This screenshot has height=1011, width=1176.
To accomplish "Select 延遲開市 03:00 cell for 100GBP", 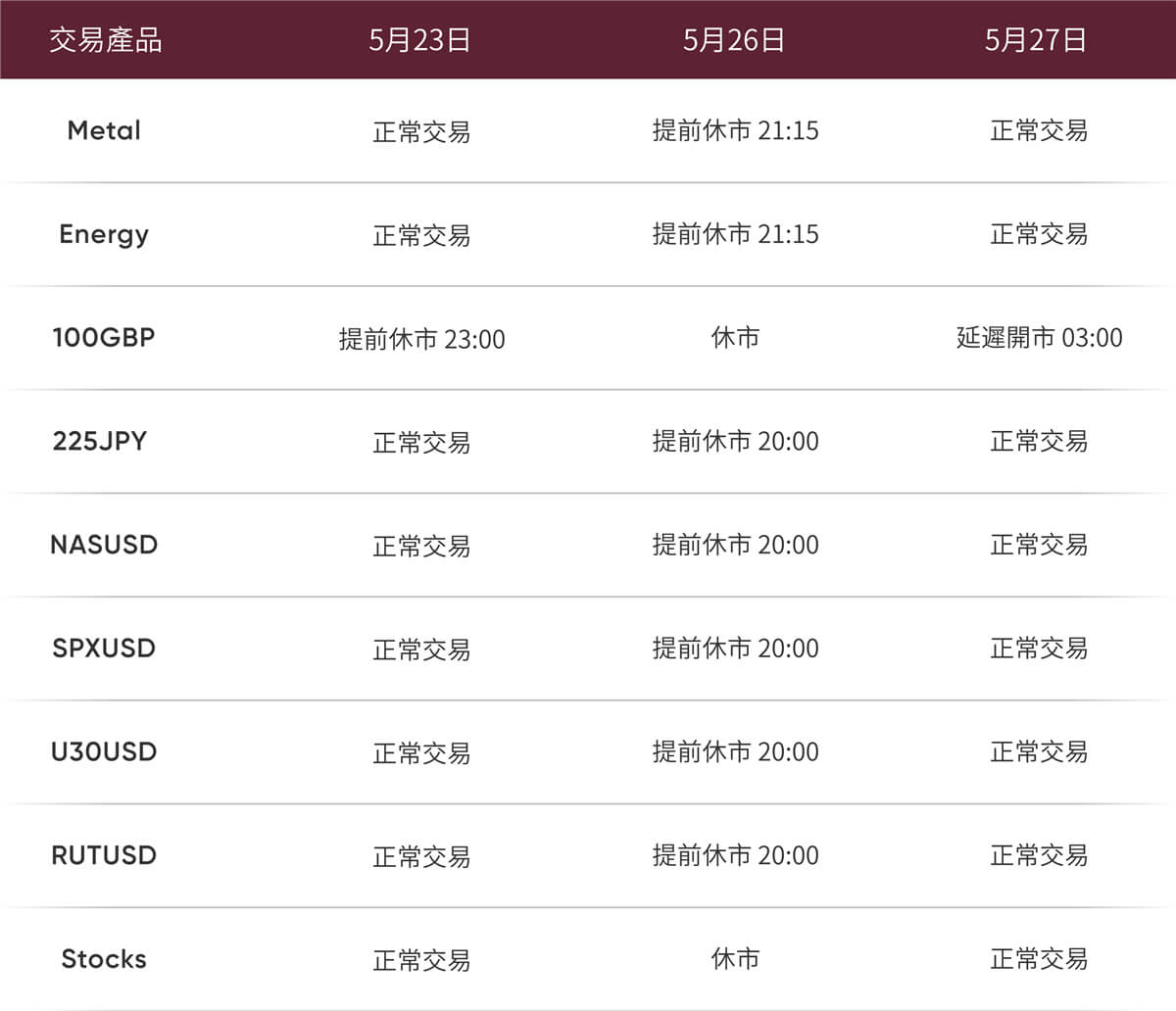I will (1039, 338).
